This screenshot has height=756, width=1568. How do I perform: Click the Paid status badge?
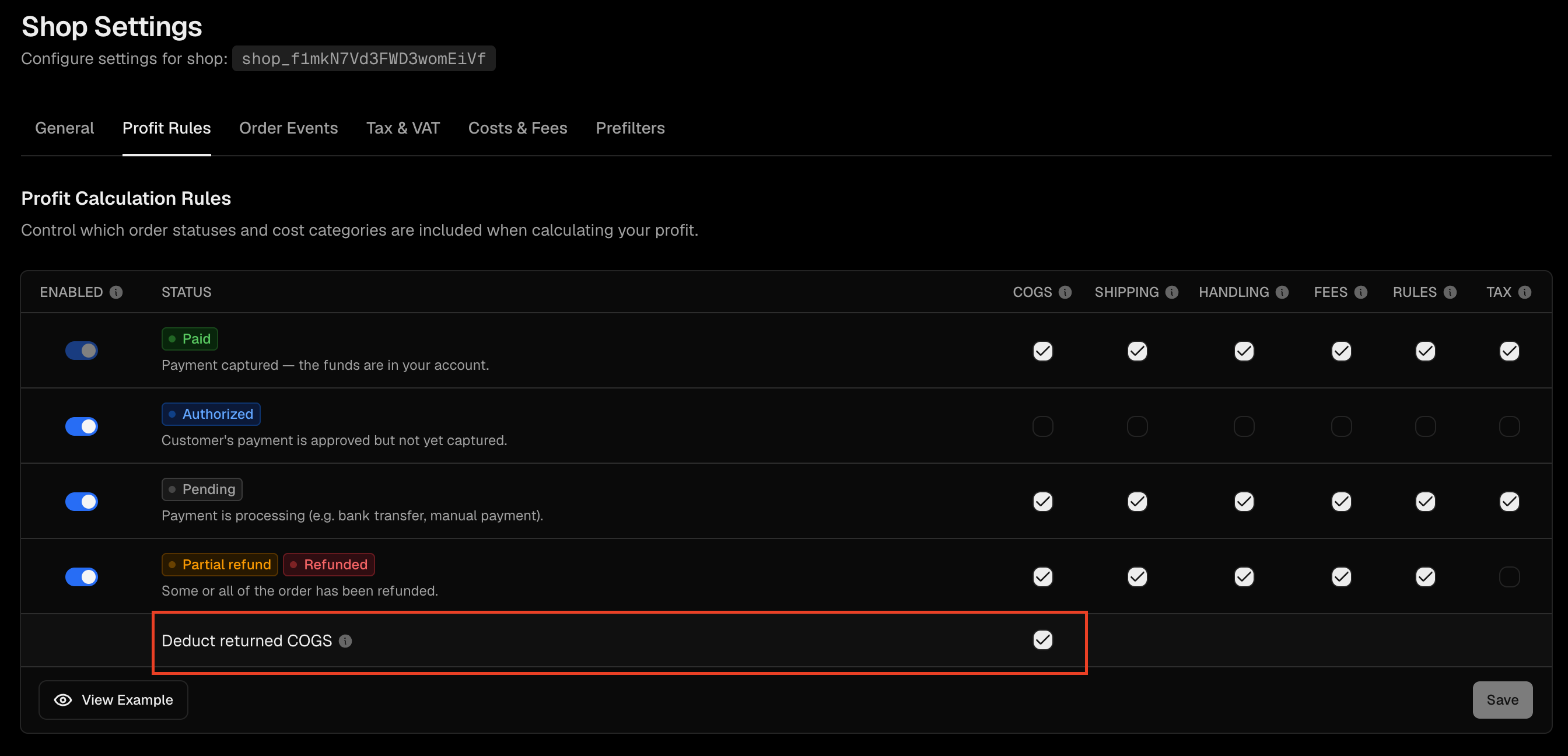pyautogui.click(x=190, y=339)
